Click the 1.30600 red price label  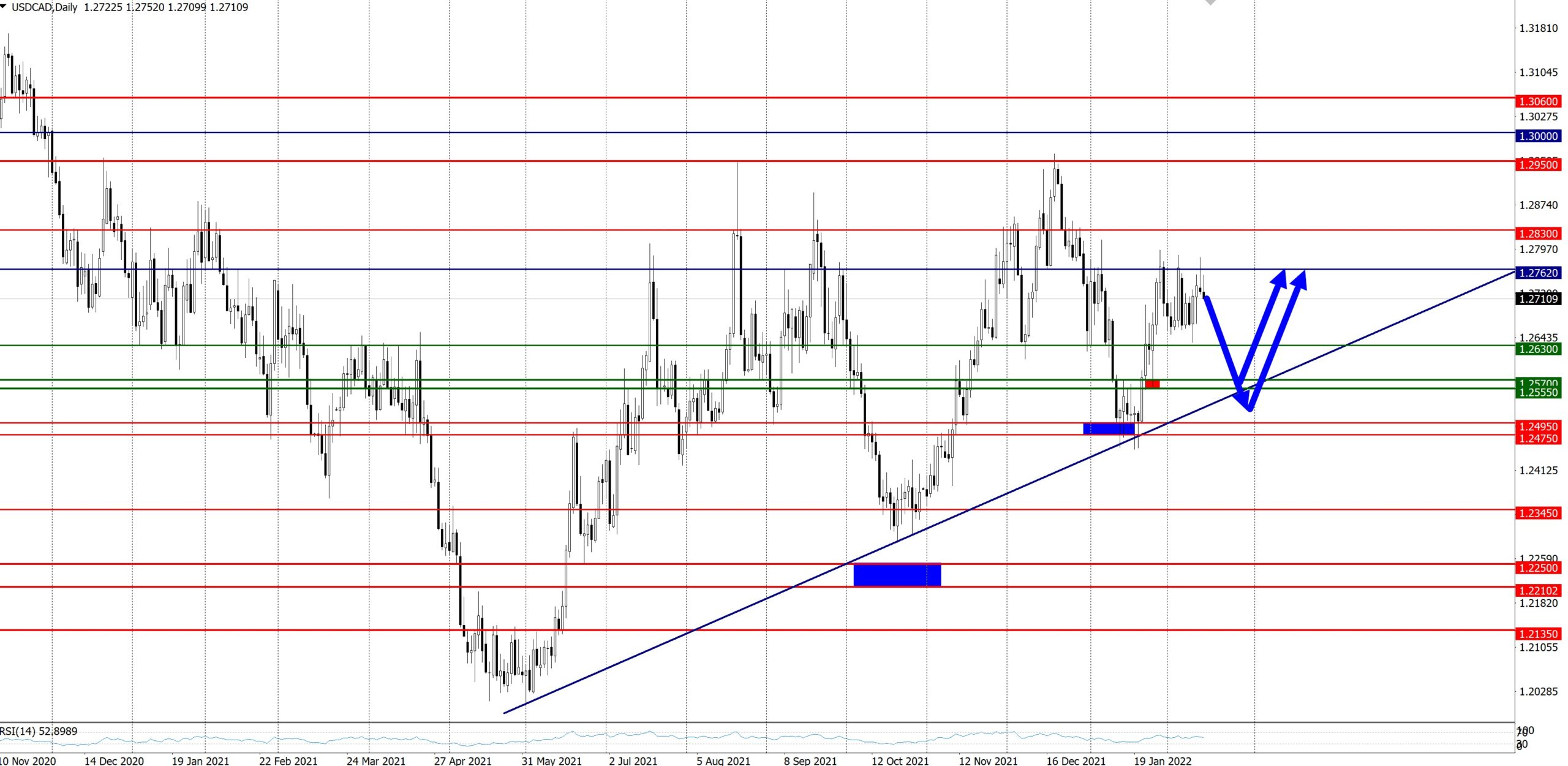(x=1539, y=102)
